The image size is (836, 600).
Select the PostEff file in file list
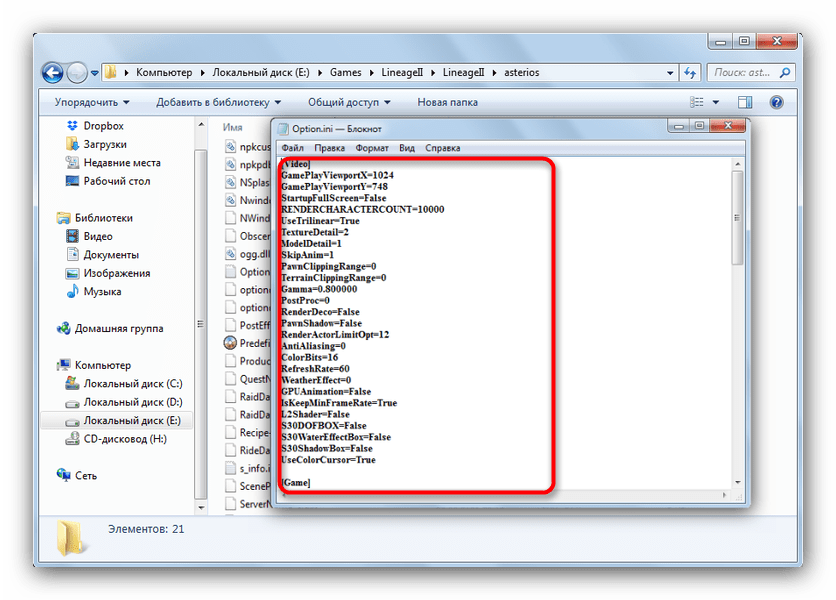(247, 325)
